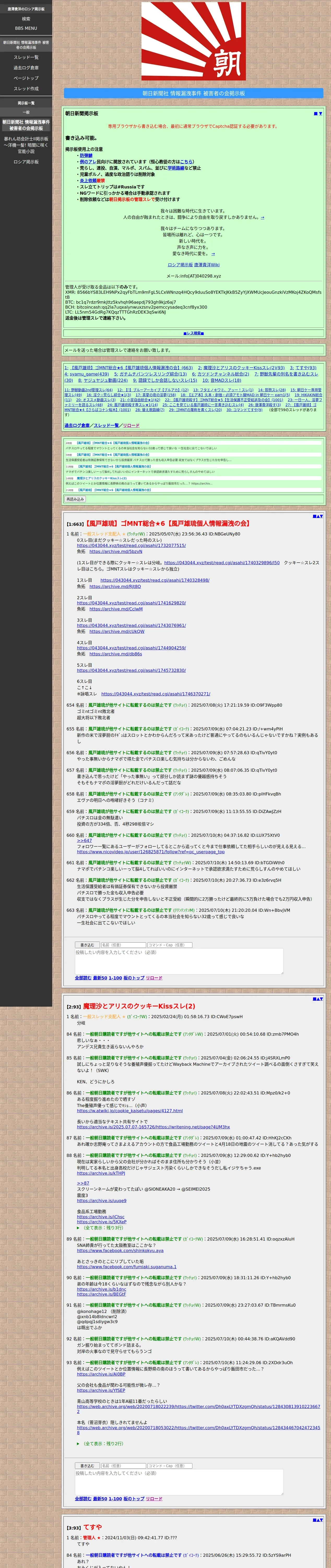Click the 魔理沙とアリスのクッキーKissスレ(2) thread title
Image resolution: width=331 pixels, height=1568 pixels.
[x=139, y=1006]
